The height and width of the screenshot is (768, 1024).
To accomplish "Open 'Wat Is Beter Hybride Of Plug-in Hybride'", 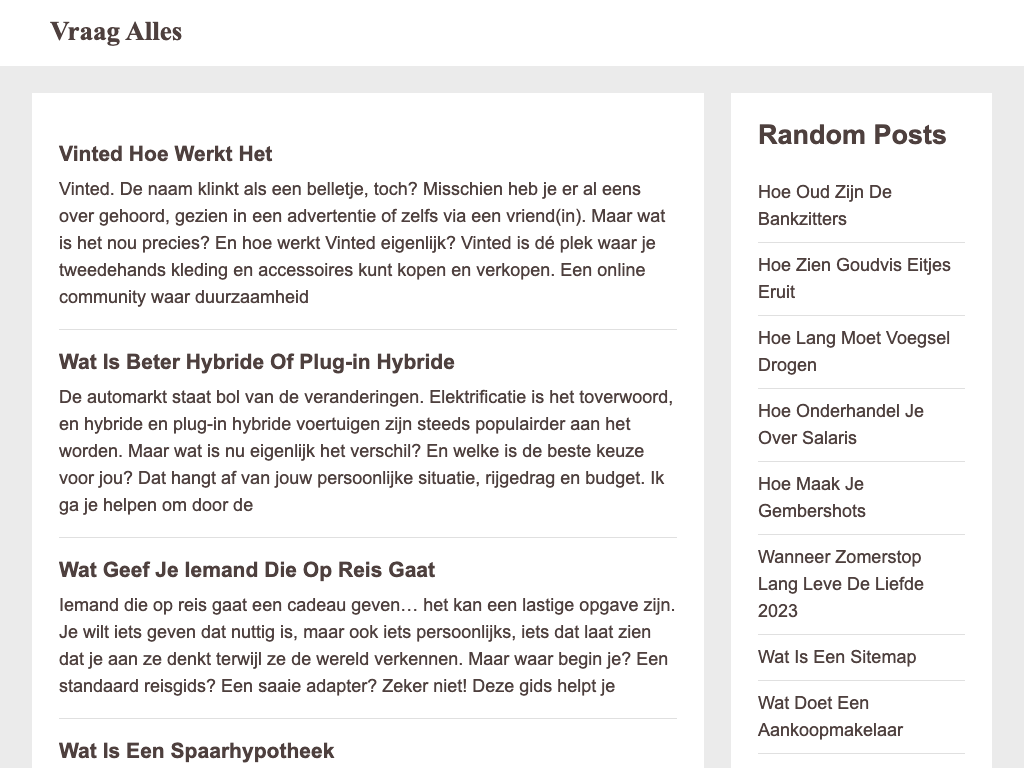I will tap(256, 362).
